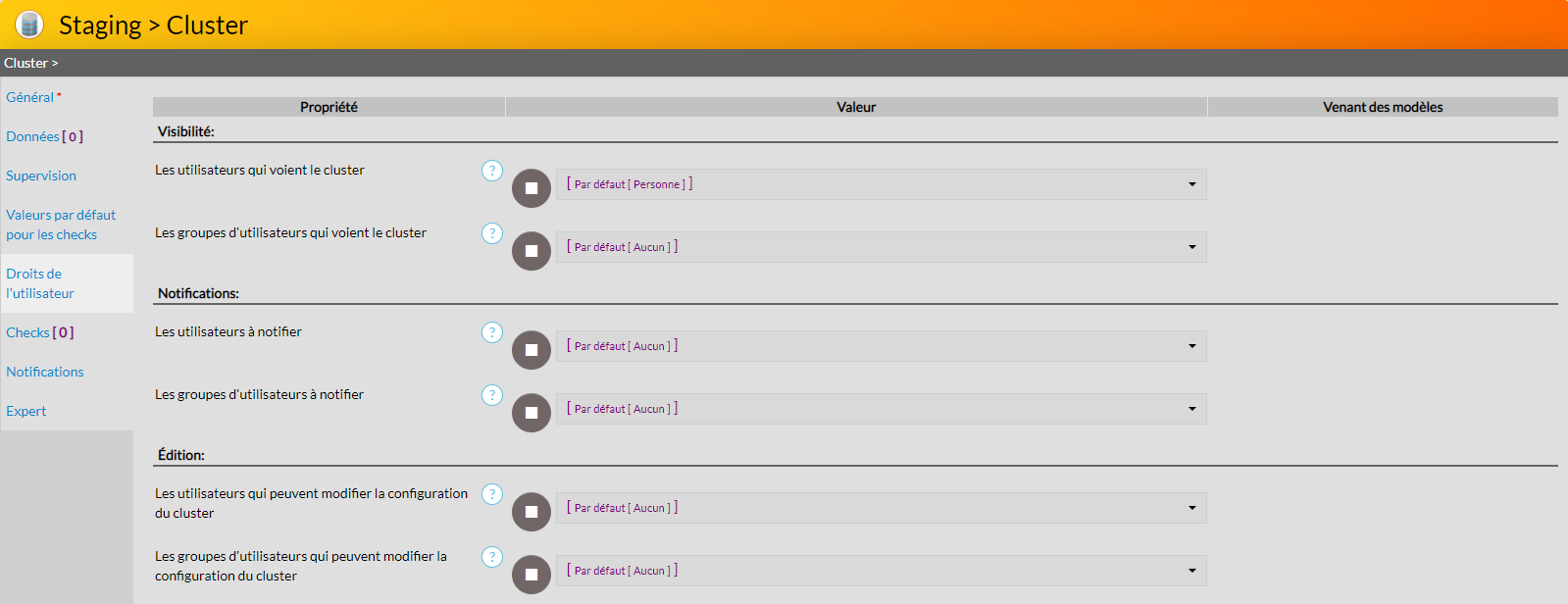
Task: Show help for user groups to notify
Action: pos(492,395)
